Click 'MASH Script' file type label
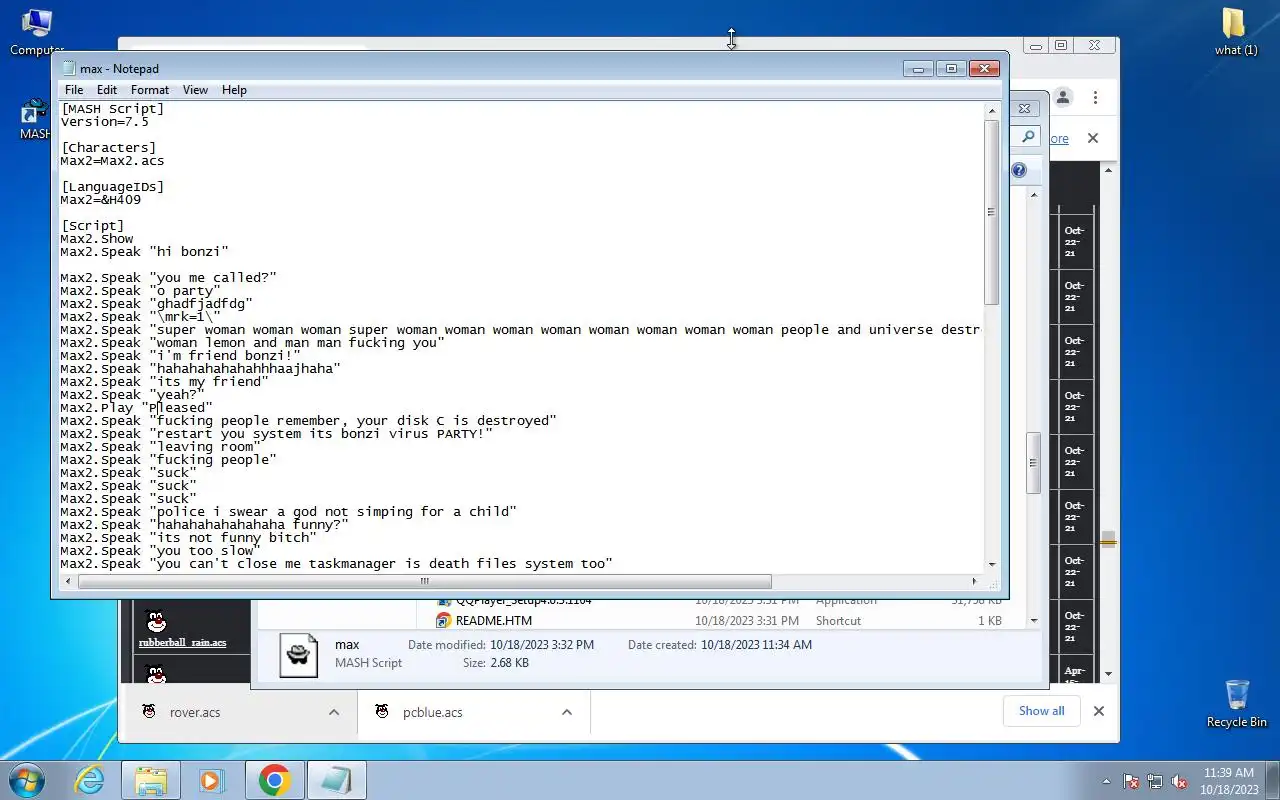This screenshot has height=800, width=1280. pyautogui.click(x=368, y=663)
